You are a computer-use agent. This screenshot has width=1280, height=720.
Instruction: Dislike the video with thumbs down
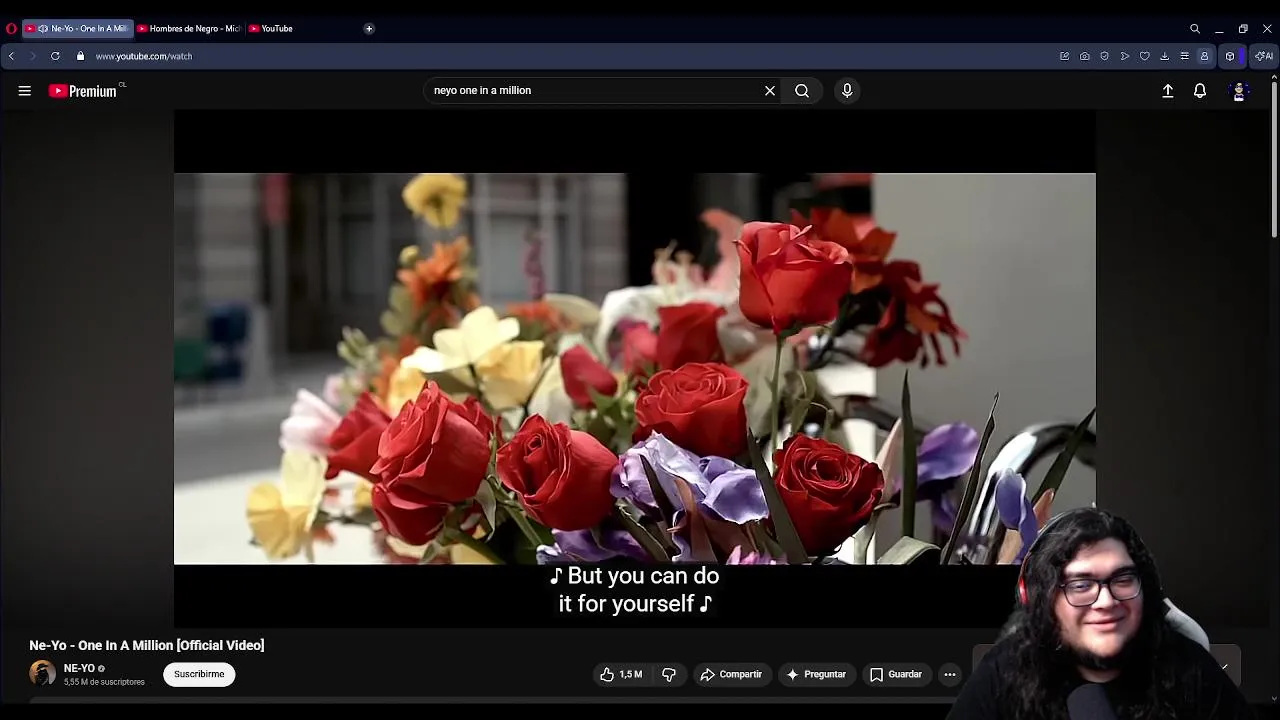[669, 674]
